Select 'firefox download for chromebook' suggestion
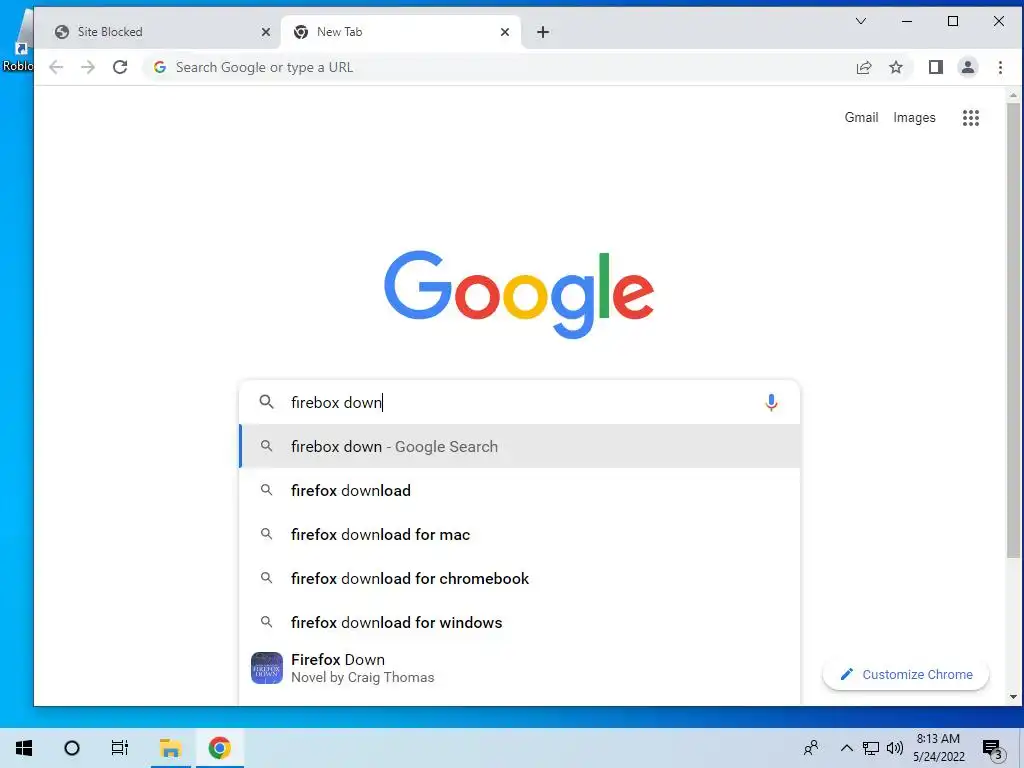This screenshot has height=768, width=1024. [520, 579]
